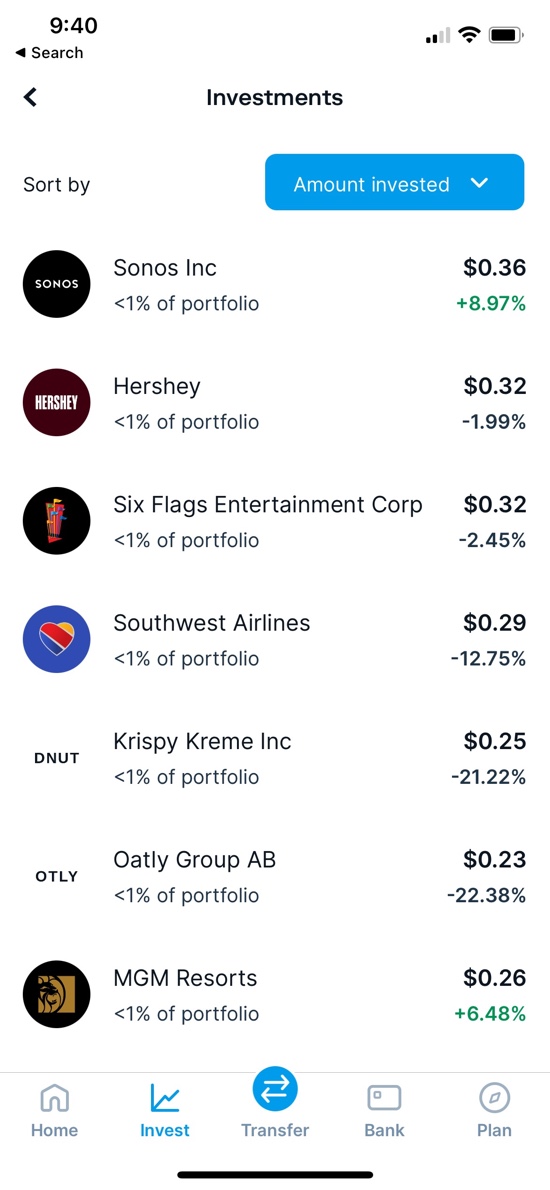Tap the OTLY ticker icon
550x1190 pixels.
click(57, 876)
